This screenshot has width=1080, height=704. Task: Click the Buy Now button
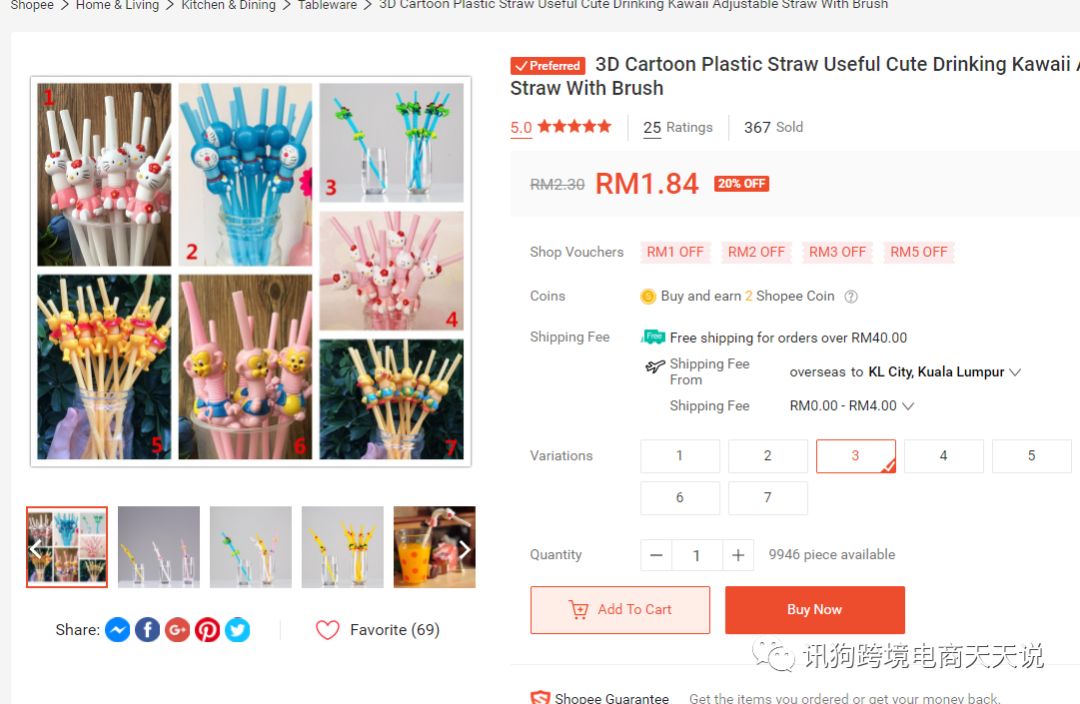tap(815, 610)
